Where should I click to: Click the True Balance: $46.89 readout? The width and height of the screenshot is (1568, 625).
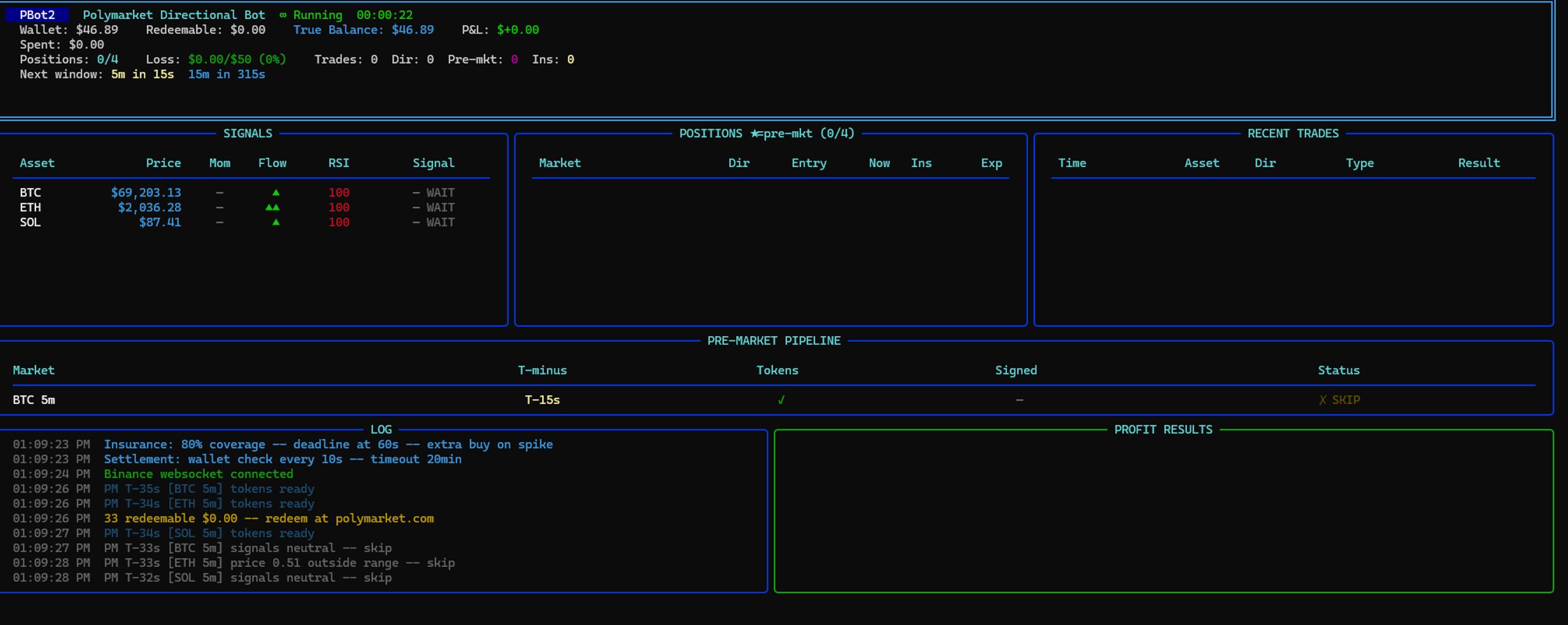pyautogui.click(x=363, y=30)
